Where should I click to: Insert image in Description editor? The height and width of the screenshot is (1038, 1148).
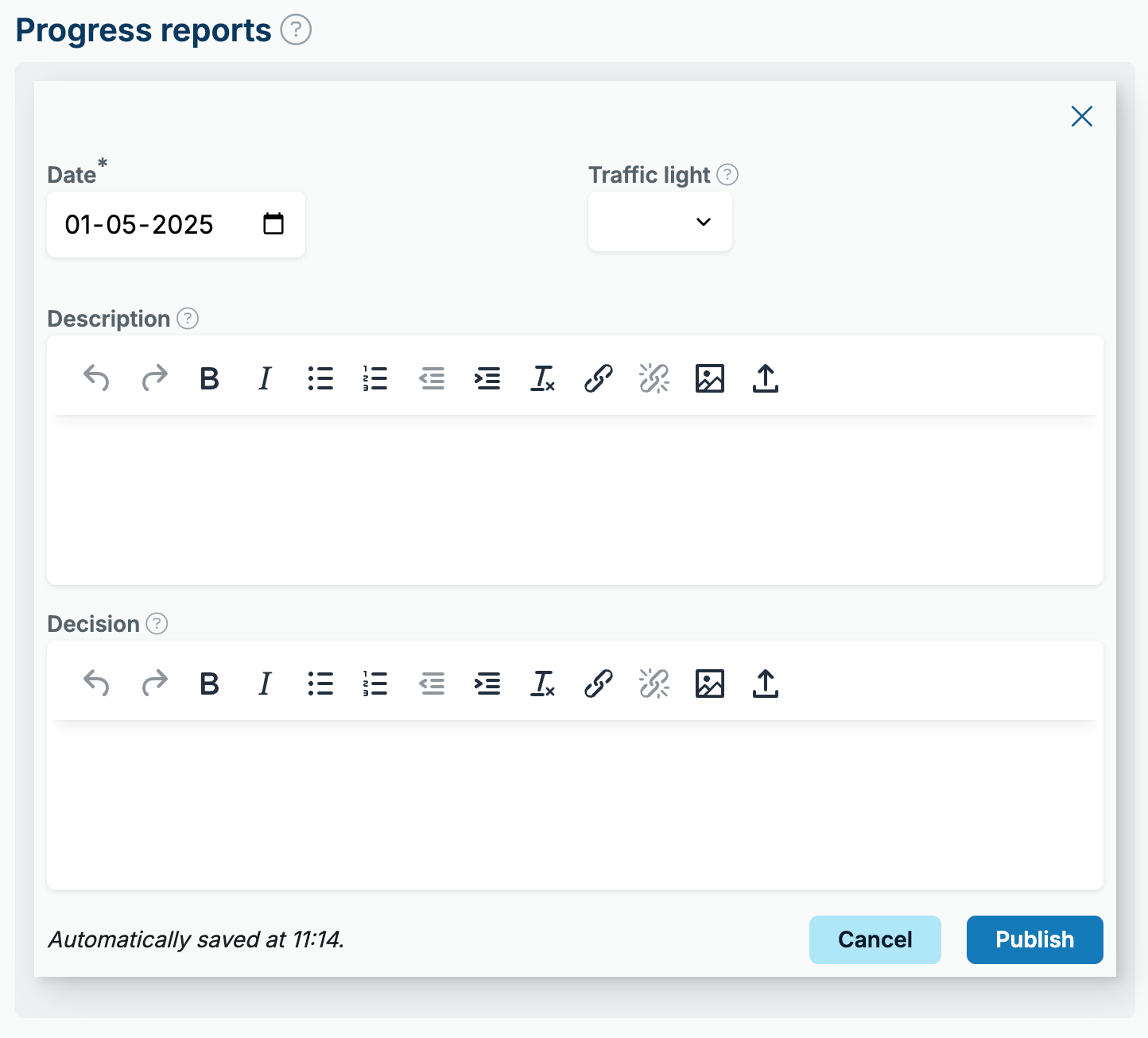(x=709, y=378)
